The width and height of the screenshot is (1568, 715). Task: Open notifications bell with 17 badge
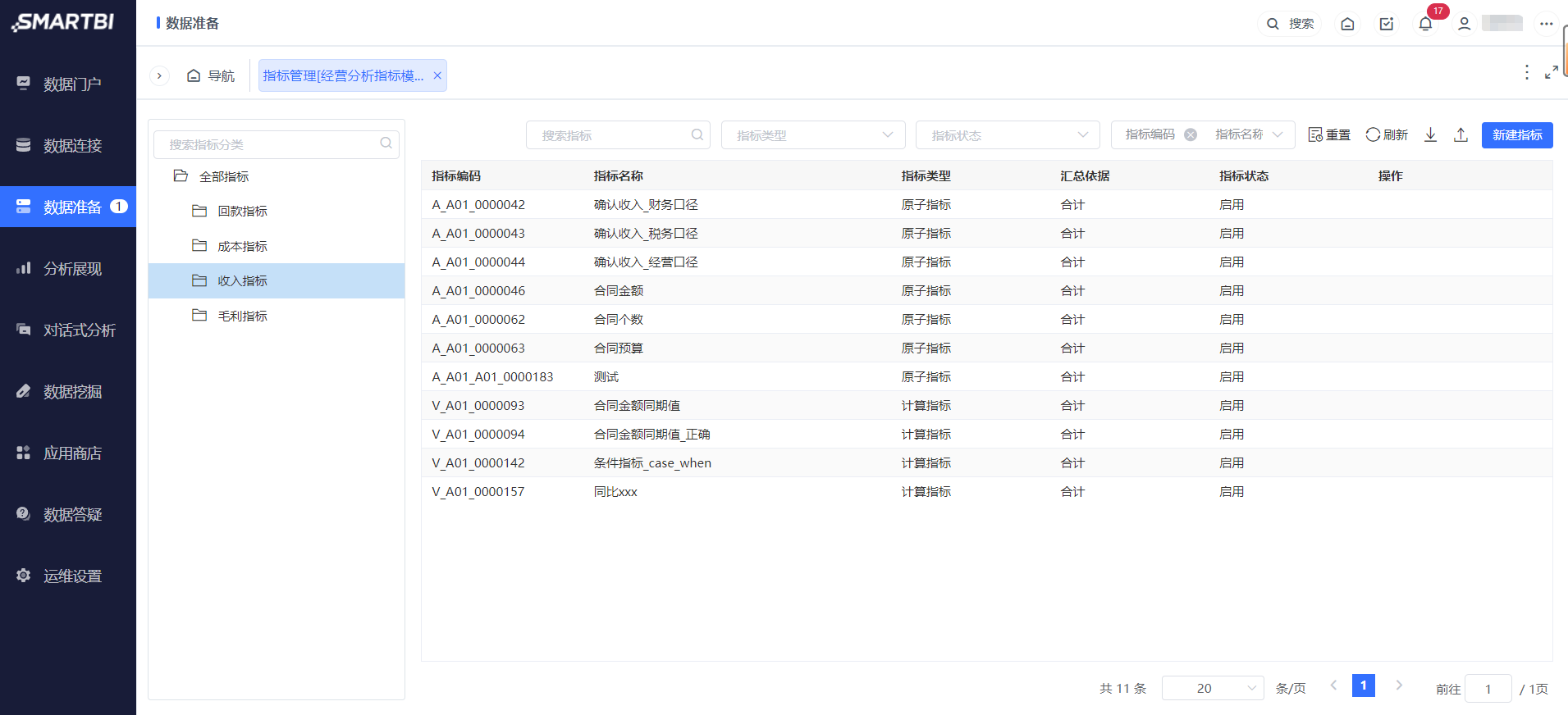1426,24
